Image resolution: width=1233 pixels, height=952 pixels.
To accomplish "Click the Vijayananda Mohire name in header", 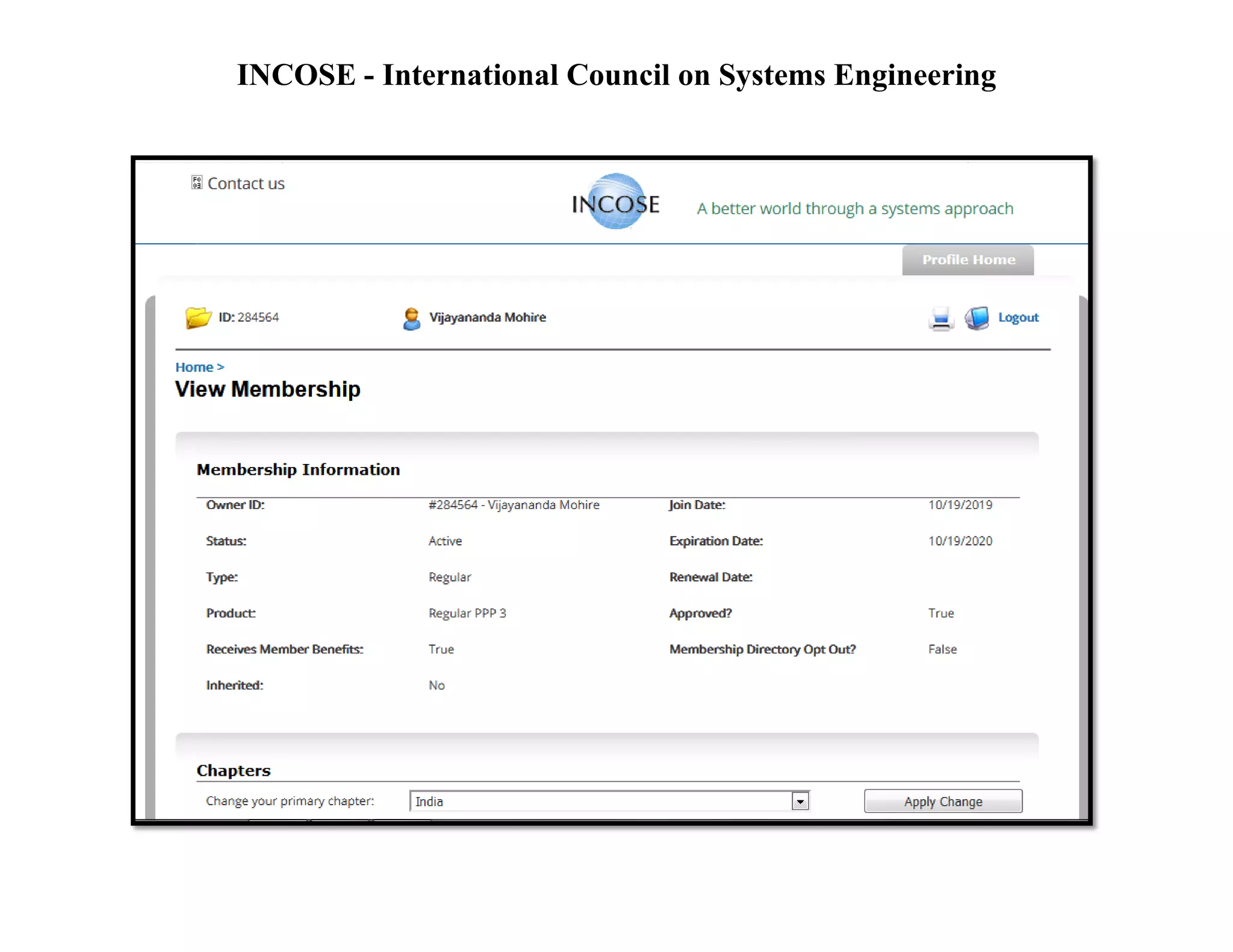I will click(x=488, y=317).
